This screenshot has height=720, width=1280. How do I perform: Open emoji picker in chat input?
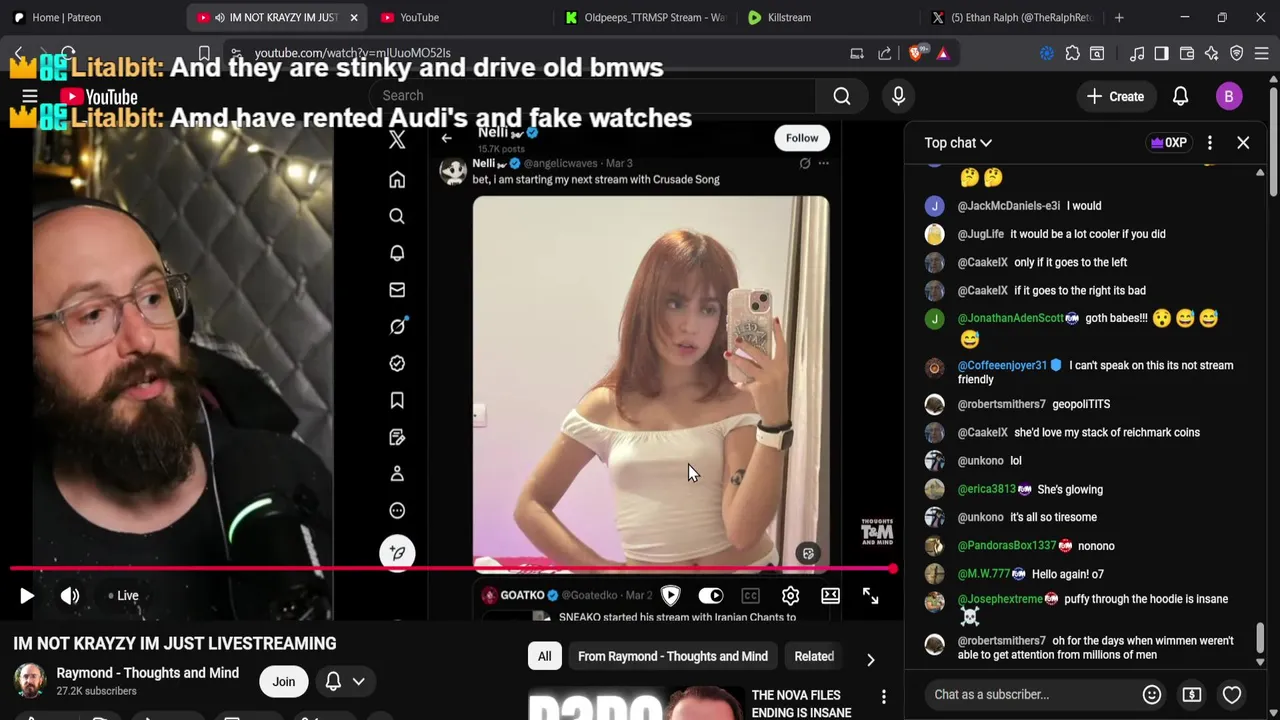click(x=1152, y=694)
